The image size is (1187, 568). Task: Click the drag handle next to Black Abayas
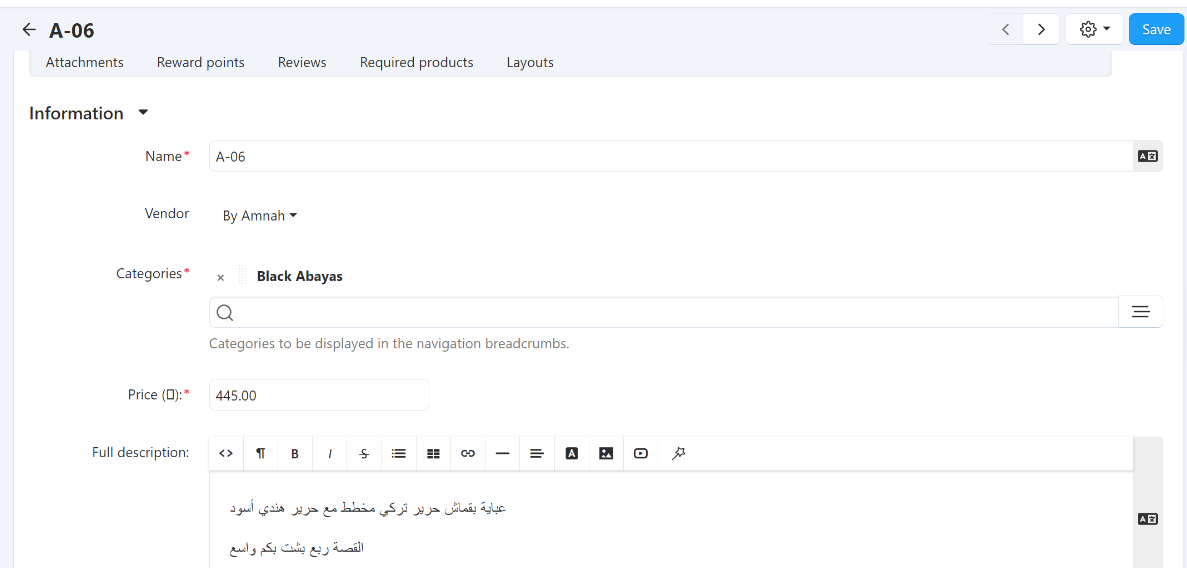242,276
